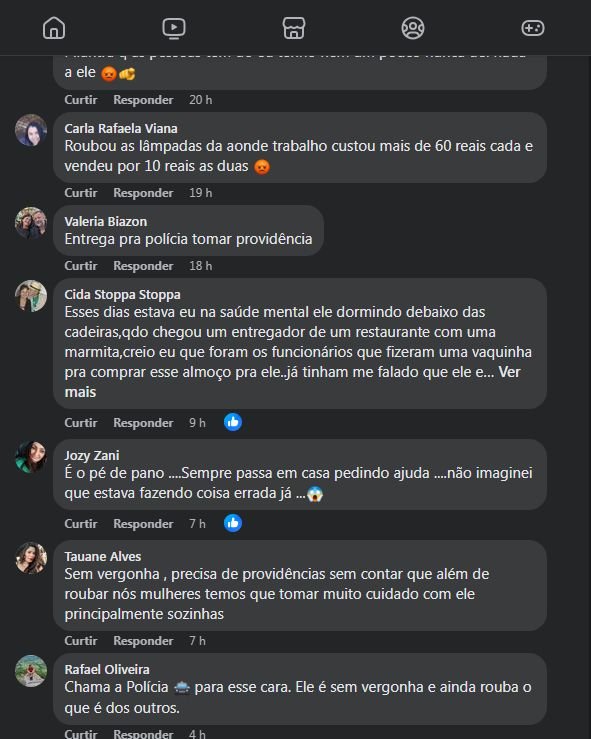
Task: Click Curtir under Tauane Alves's comment
Action: (81, 641)
